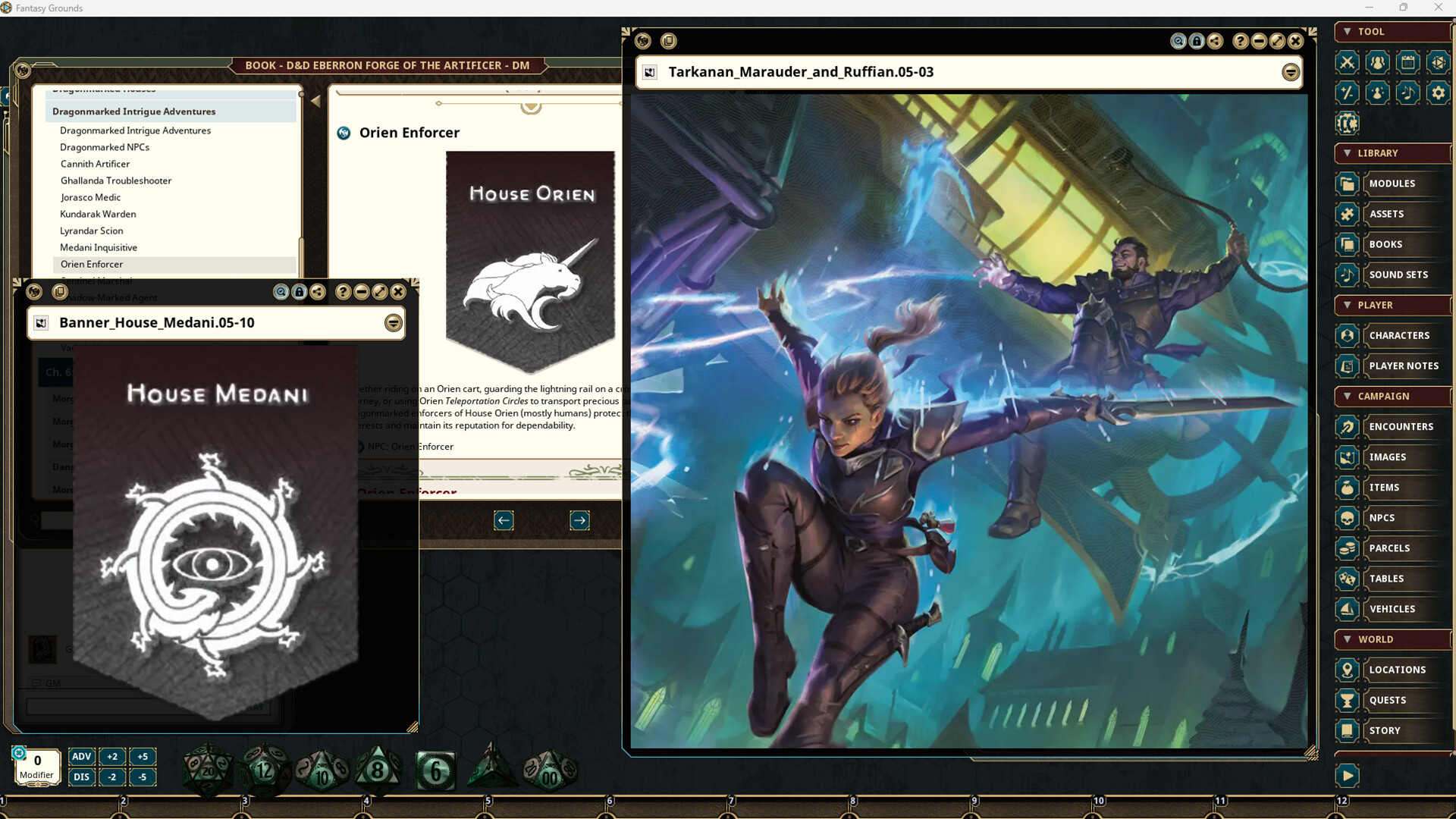Image resolution: width=1456 pixels, height=819 pixels.
Task: Open Tarkanan image title menu button
Action: [x=1290, y=72]
